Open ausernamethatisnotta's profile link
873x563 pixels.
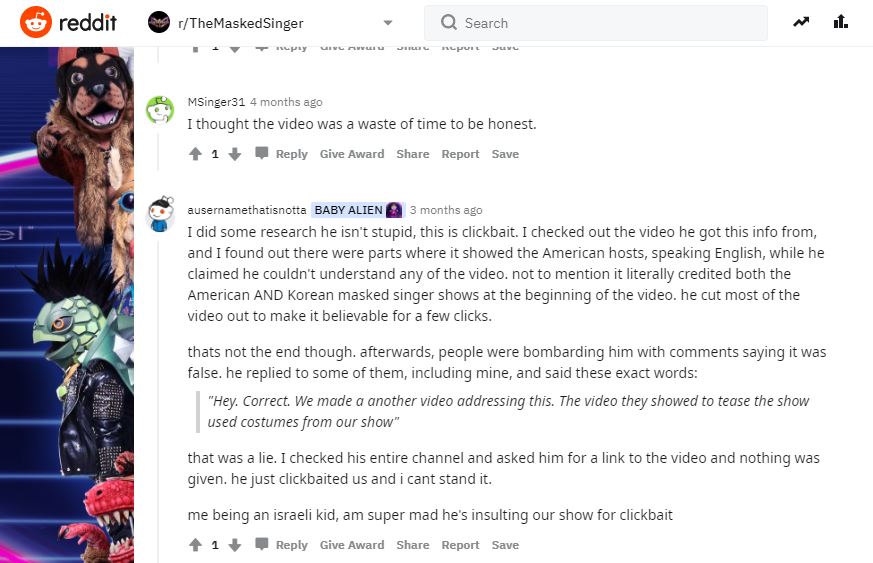247,210
